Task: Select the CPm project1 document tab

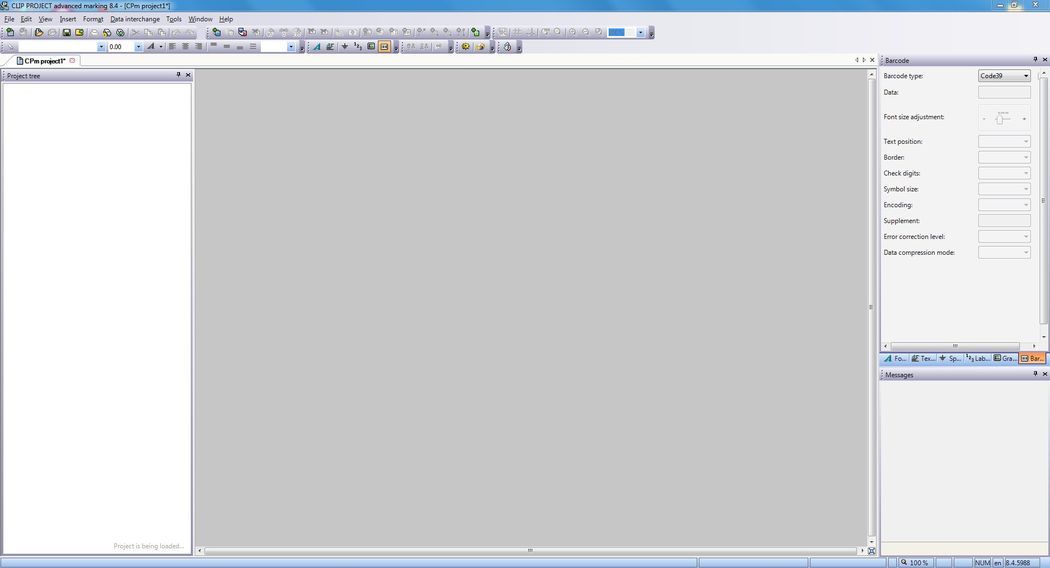Action: coord(46,61)
